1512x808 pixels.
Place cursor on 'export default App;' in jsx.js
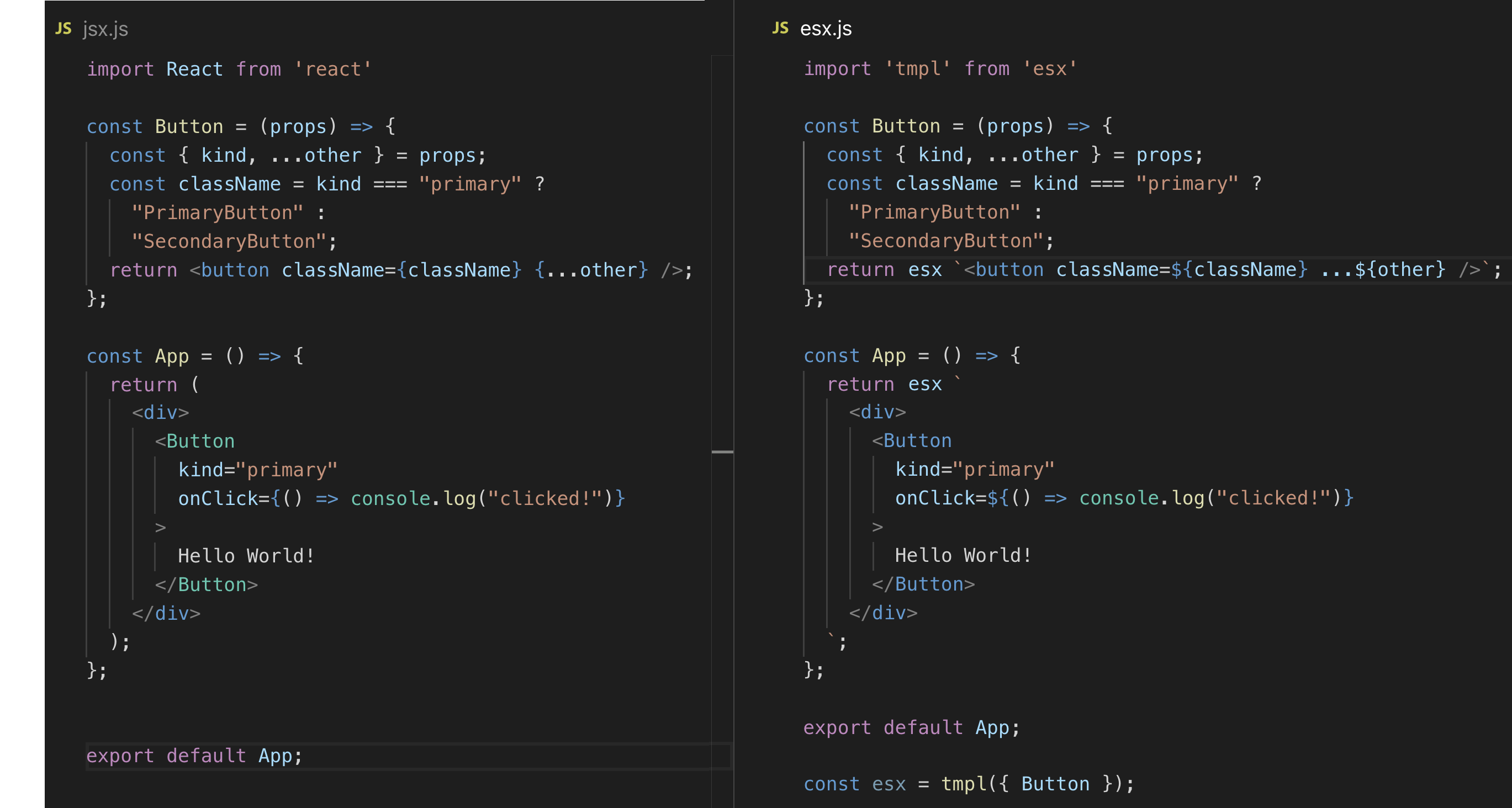[x=194, y=756]
